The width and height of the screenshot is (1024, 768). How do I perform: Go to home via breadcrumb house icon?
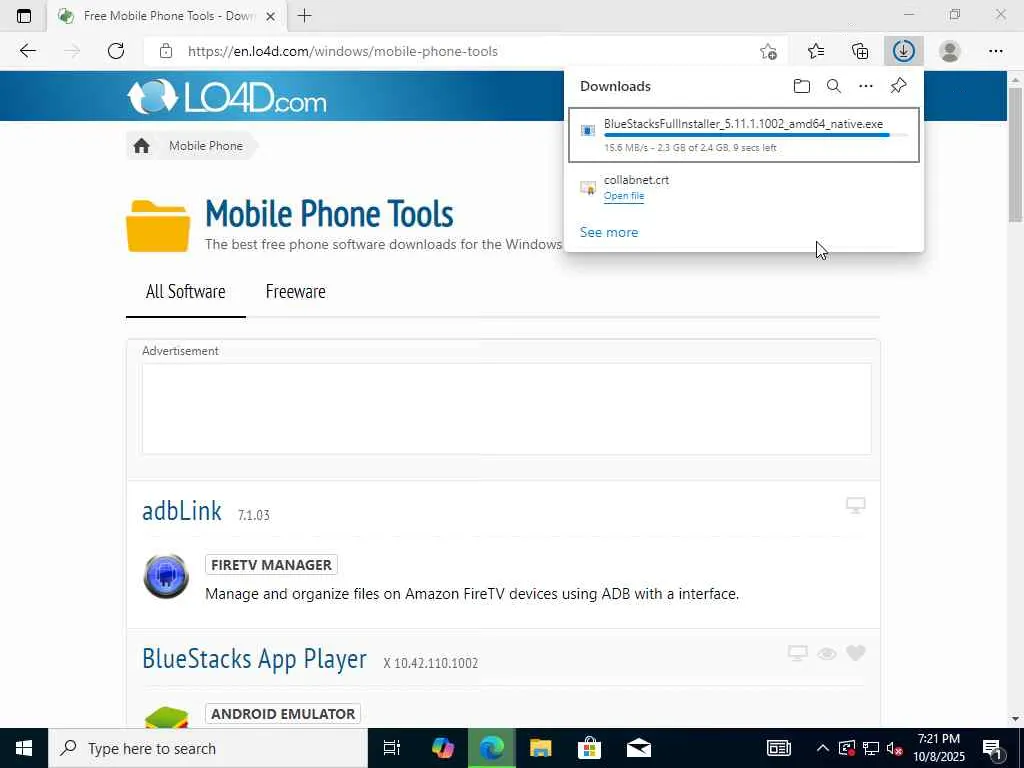pyautogui.click(x=142, y=146)
